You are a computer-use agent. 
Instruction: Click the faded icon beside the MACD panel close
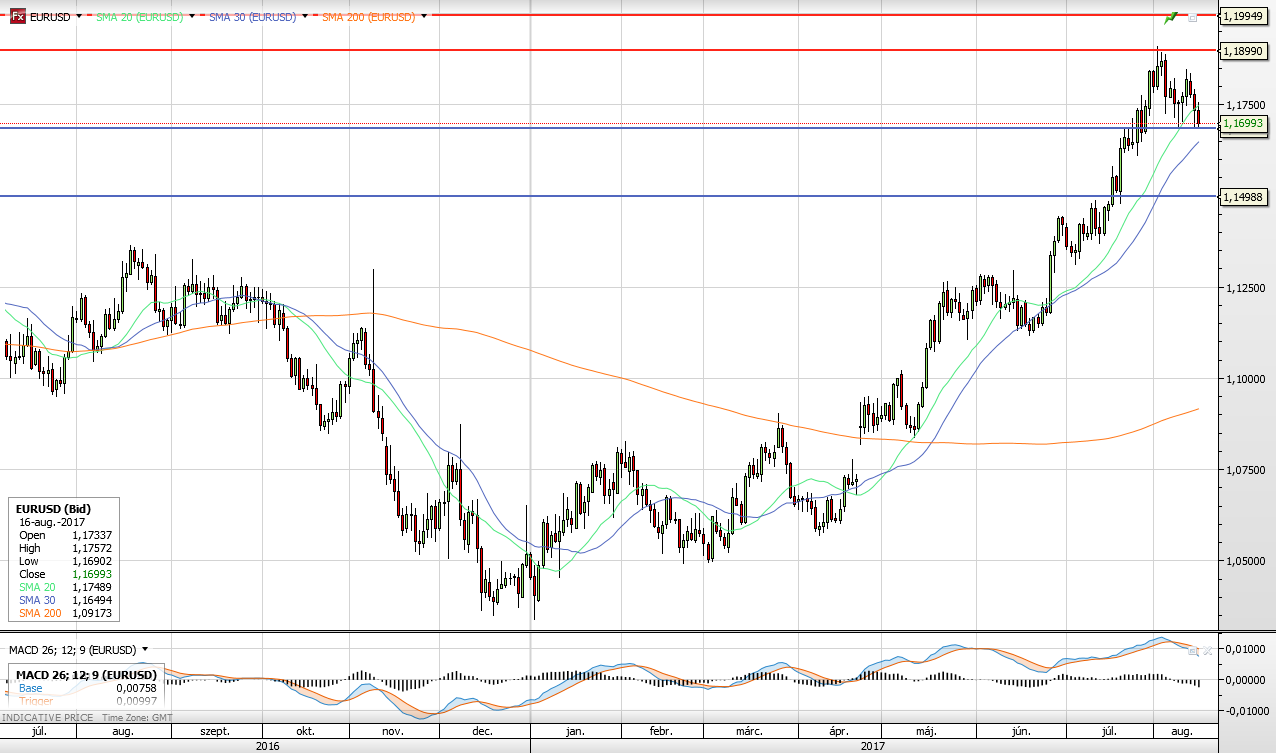(x=1191, y=650)
